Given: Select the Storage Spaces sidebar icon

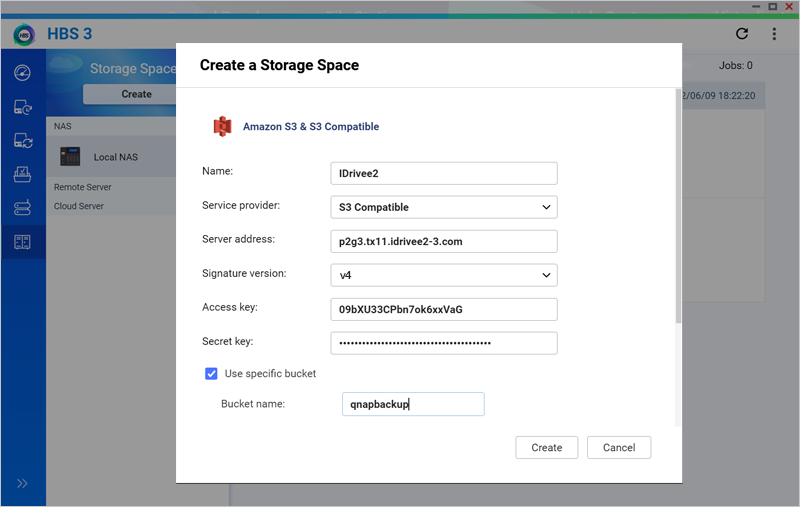Looking at the screenshot, I should click(22, 242).
